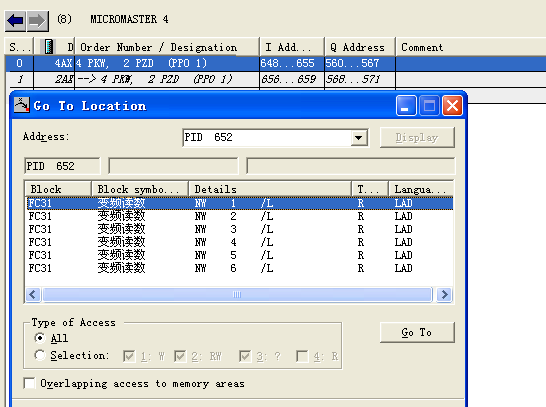Viewport: 546px width, 407px height.
Task: Sort by the Details column header
Action: coord(270,189)
